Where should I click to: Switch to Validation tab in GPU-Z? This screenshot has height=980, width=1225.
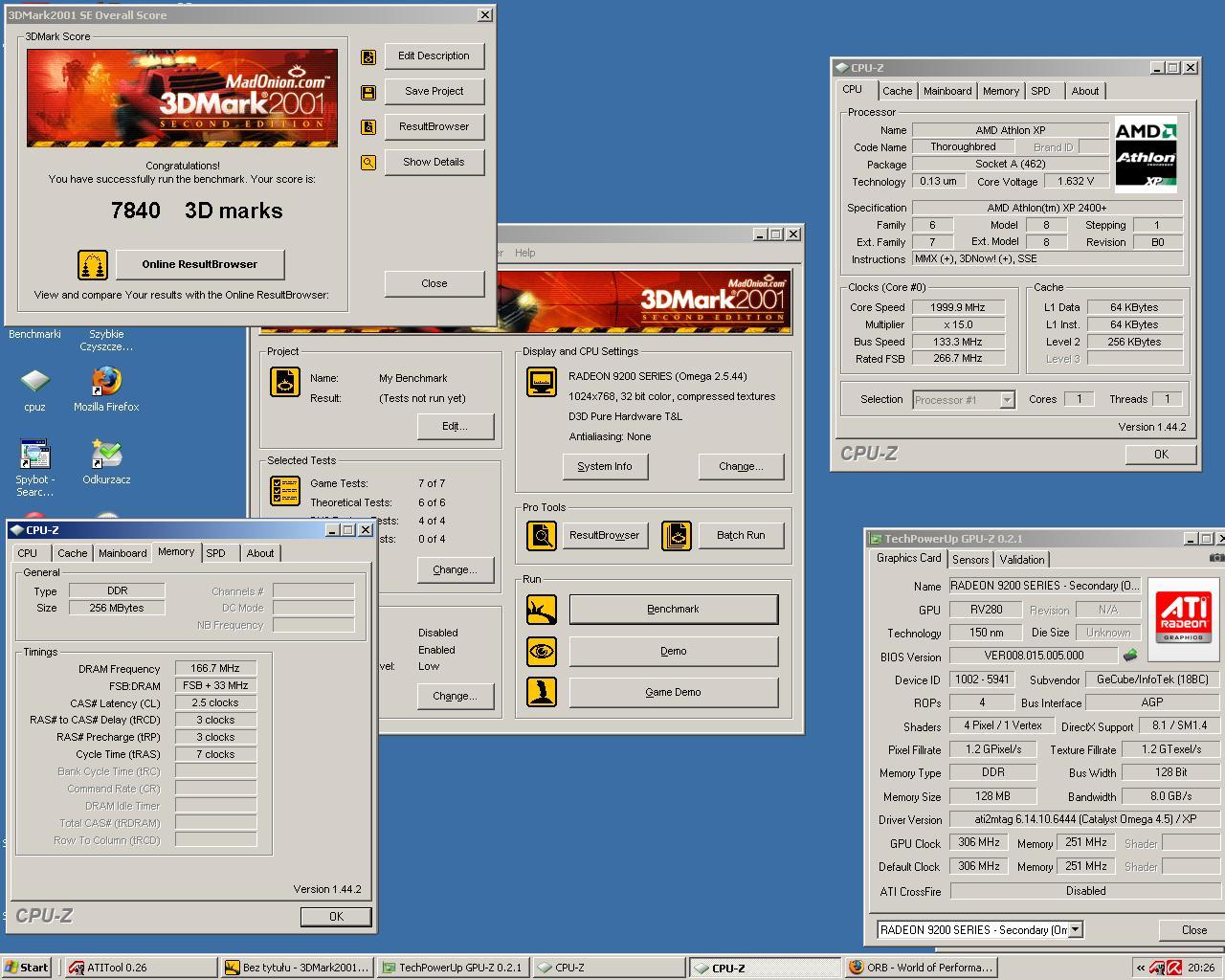click(1022, 560)
